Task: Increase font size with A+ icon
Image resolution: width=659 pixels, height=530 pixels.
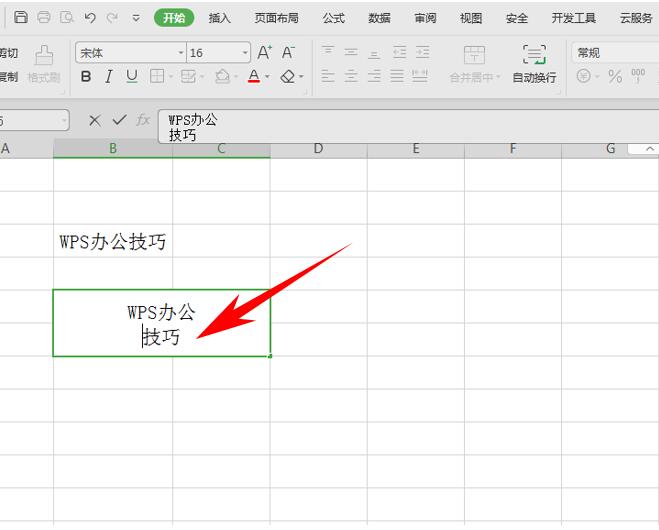Action: coord(265,53)
